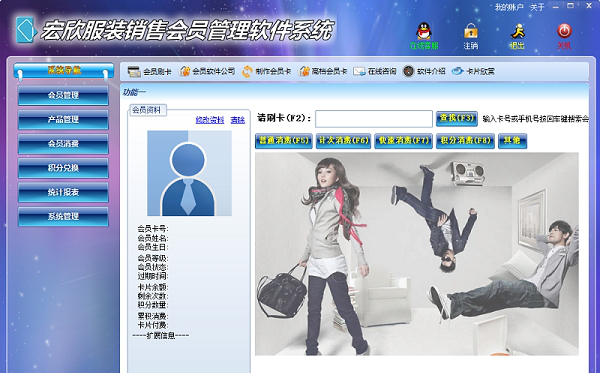The height and width of the screenshot is (387, 600).
Task: Click the 查找(F3) search button
Action: [x=457, y=118]
